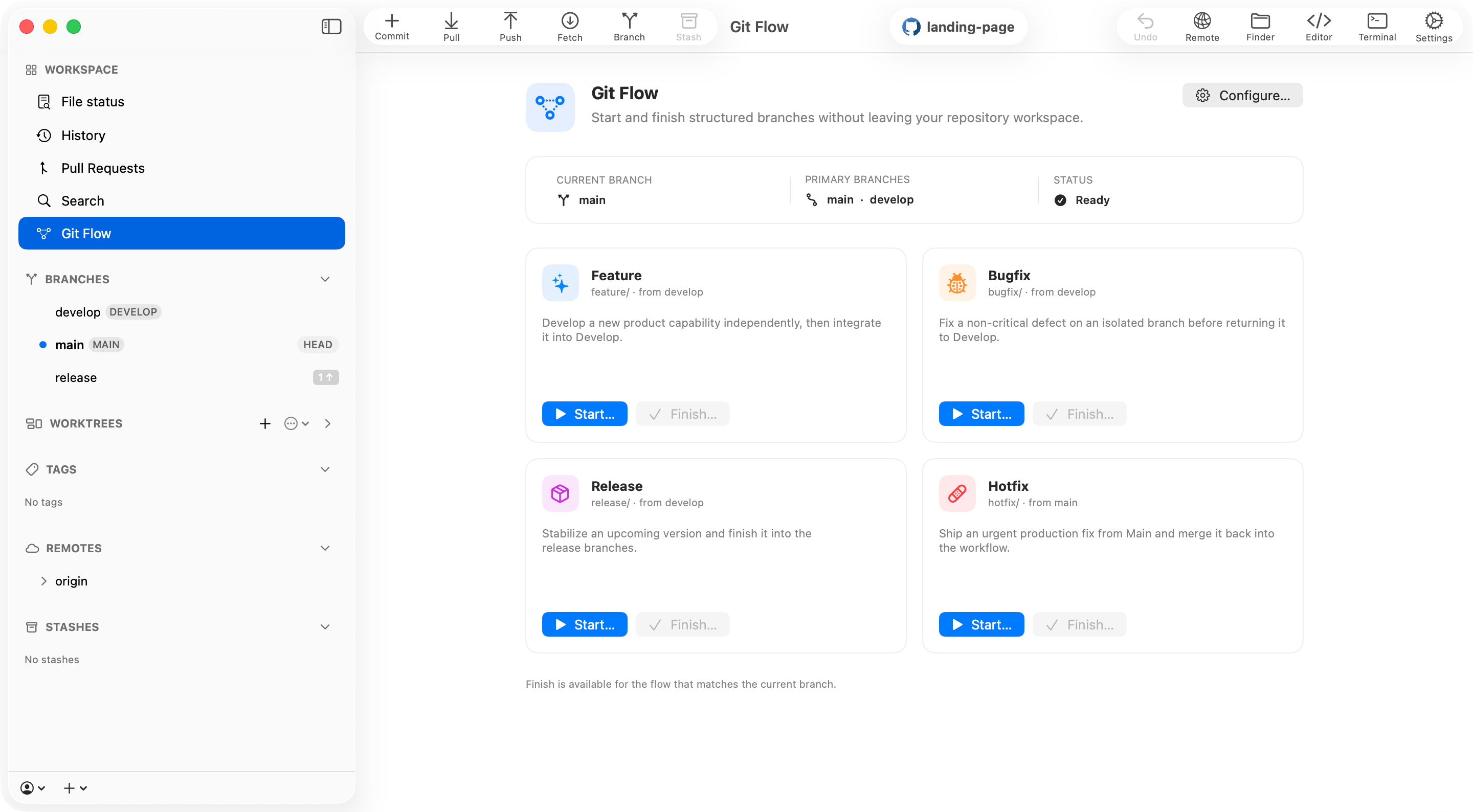Collapse the REMOTES section chevron
The height and width of the screenshot is (812, 1473).
(325, 548)
